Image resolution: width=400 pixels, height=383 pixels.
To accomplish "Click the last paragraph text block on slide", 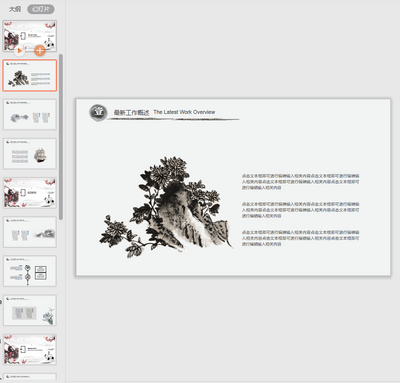I will coord(300,238).
